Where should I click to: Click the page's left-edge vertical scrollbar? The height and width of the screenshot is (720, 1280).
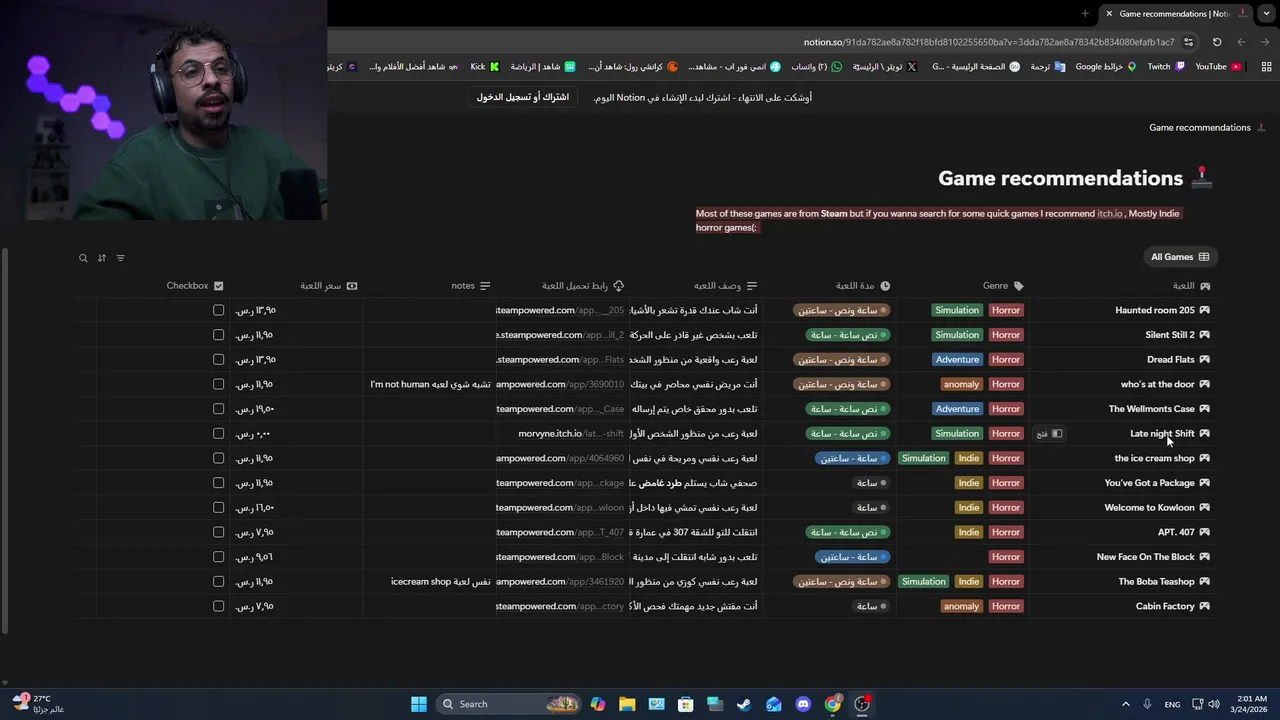[6, 440]
